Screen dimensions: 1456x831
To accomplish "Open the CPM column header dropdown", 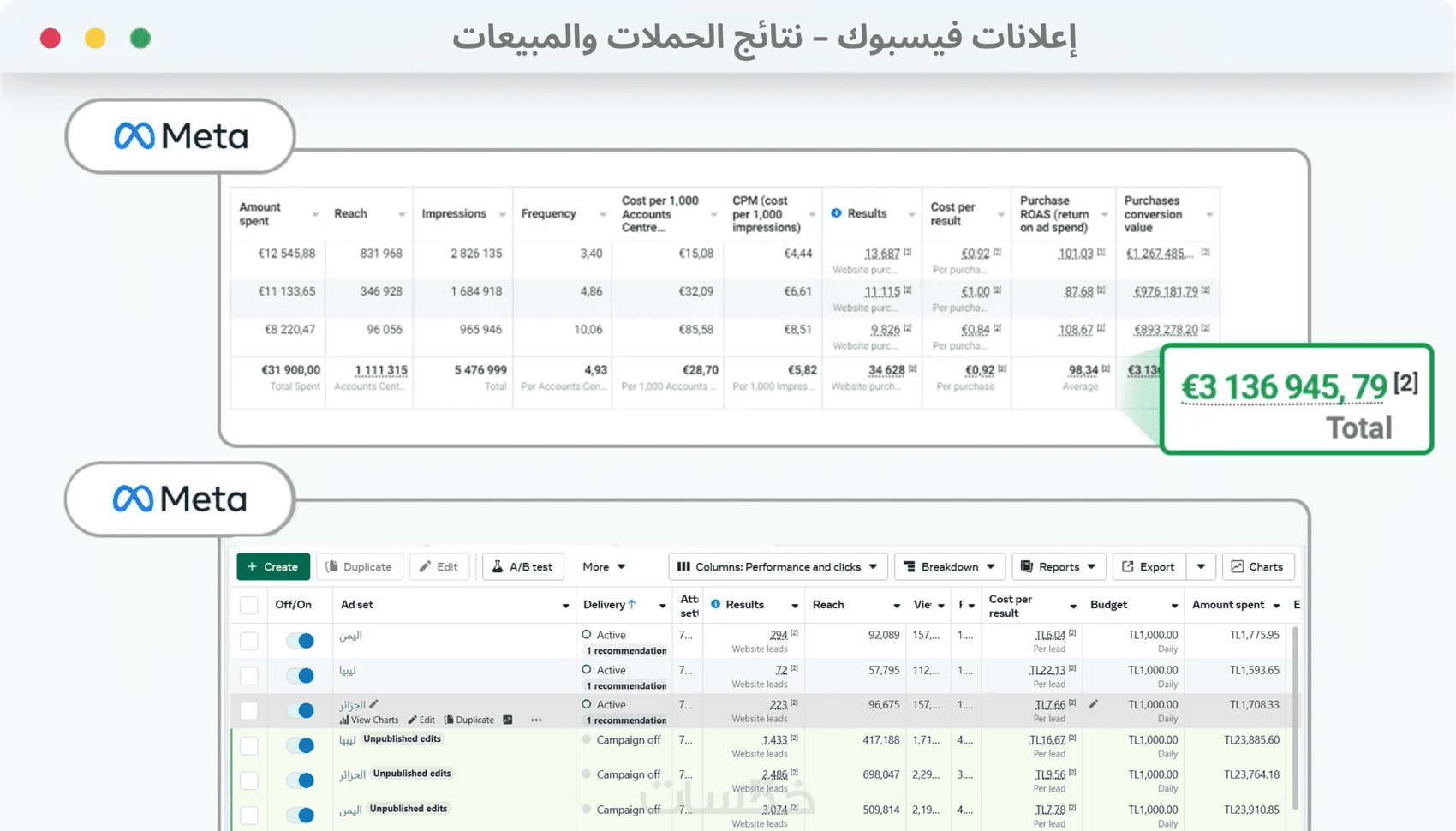I will tap(812, 214).
